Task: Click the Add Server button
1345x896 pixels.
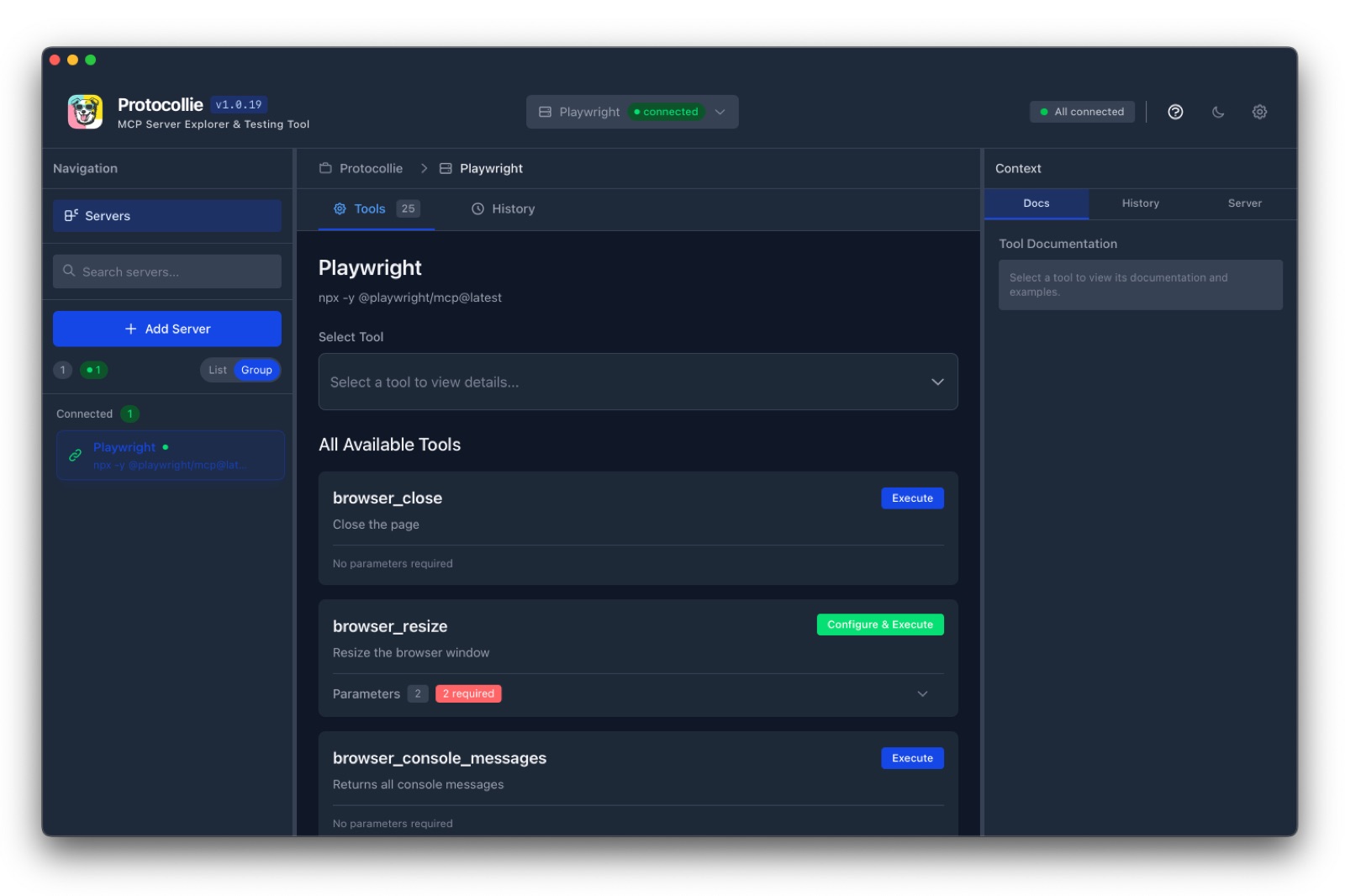Action: (167, 329)
